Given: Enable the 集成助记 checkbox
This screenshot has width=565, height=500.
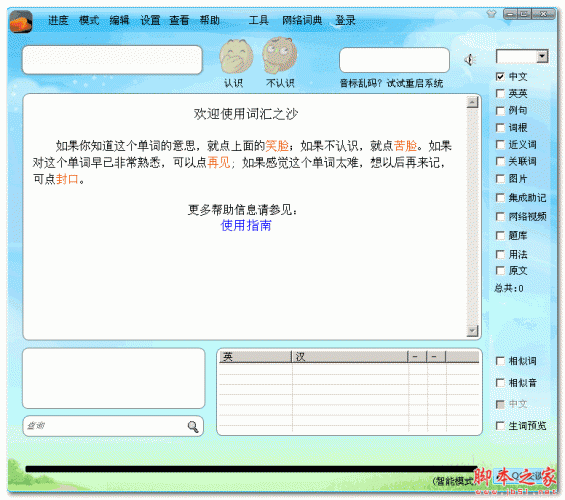Looking at the screenshot, I should point(500,198).
